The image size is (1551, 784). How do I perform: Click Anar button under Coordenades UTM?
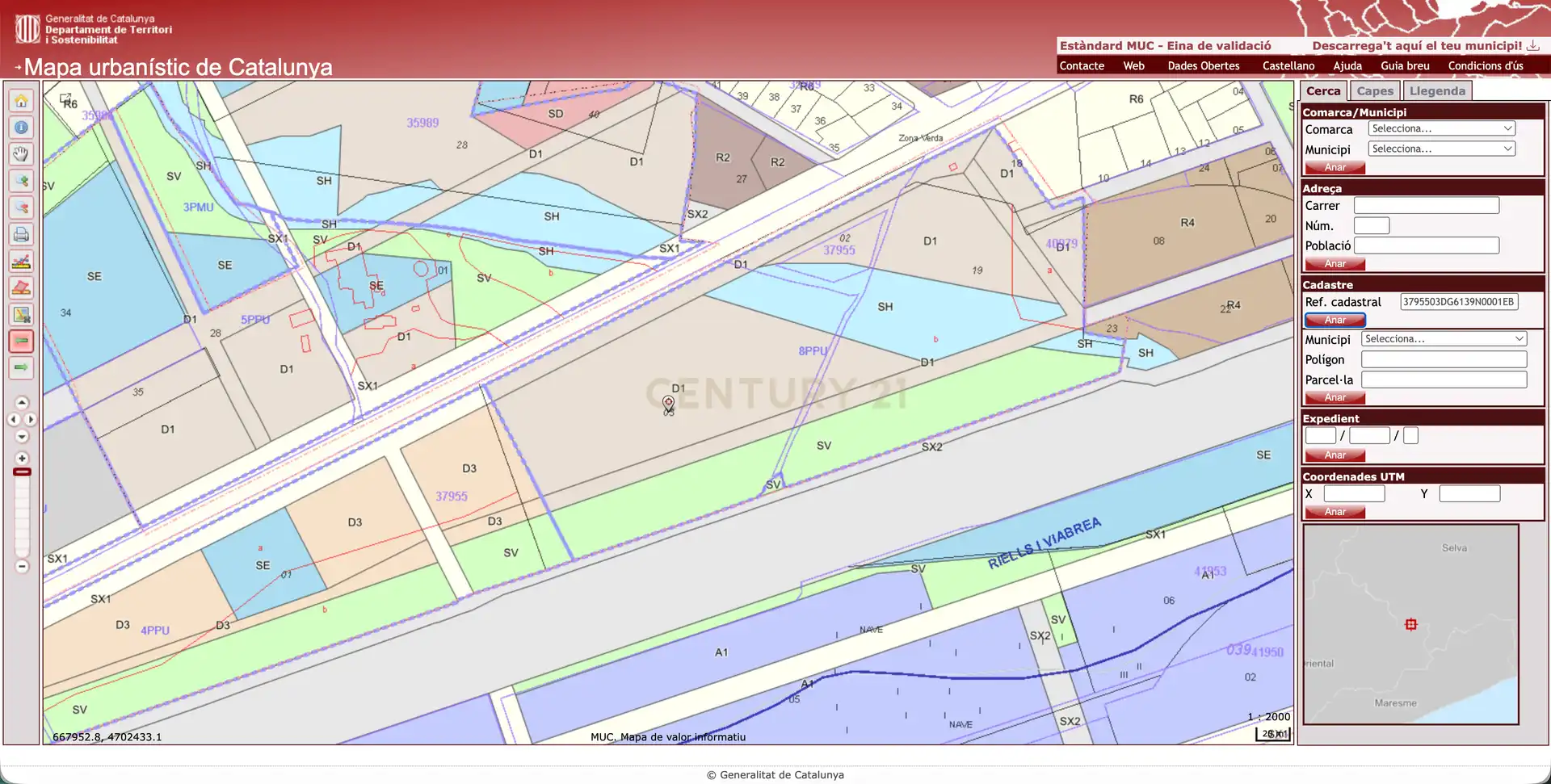pyautogui.click(x=1335, y=512)
